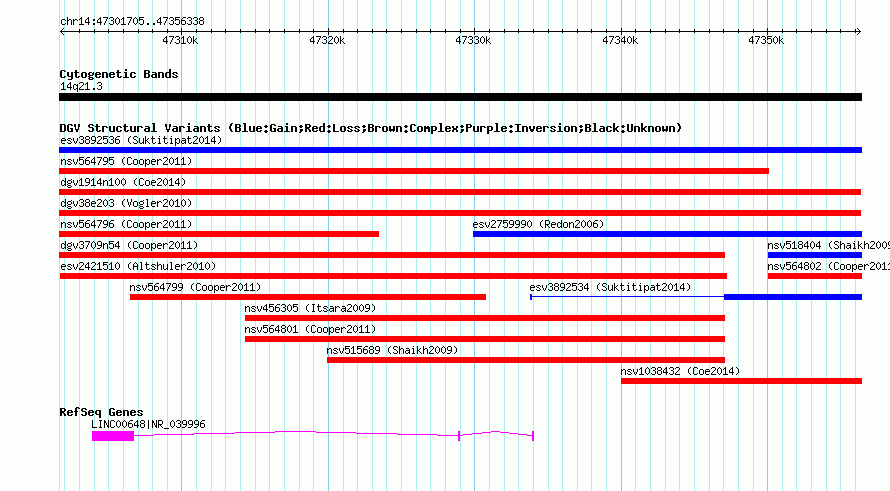Open nsv564801 (Cooper2011) variant label
The width and height of the screenshot is (890, 491).
(310, 329)
